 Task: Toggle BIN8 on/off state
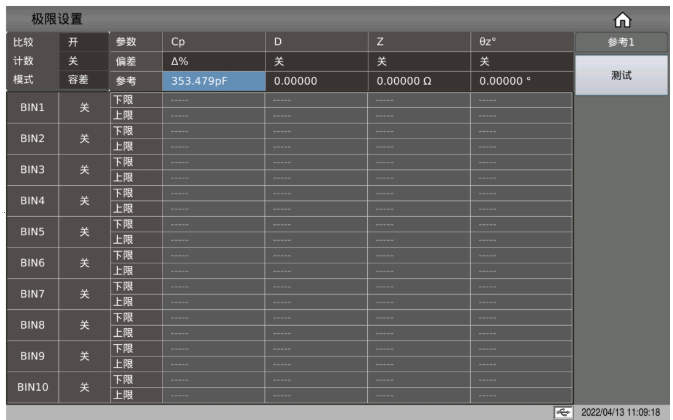point(84,325)
